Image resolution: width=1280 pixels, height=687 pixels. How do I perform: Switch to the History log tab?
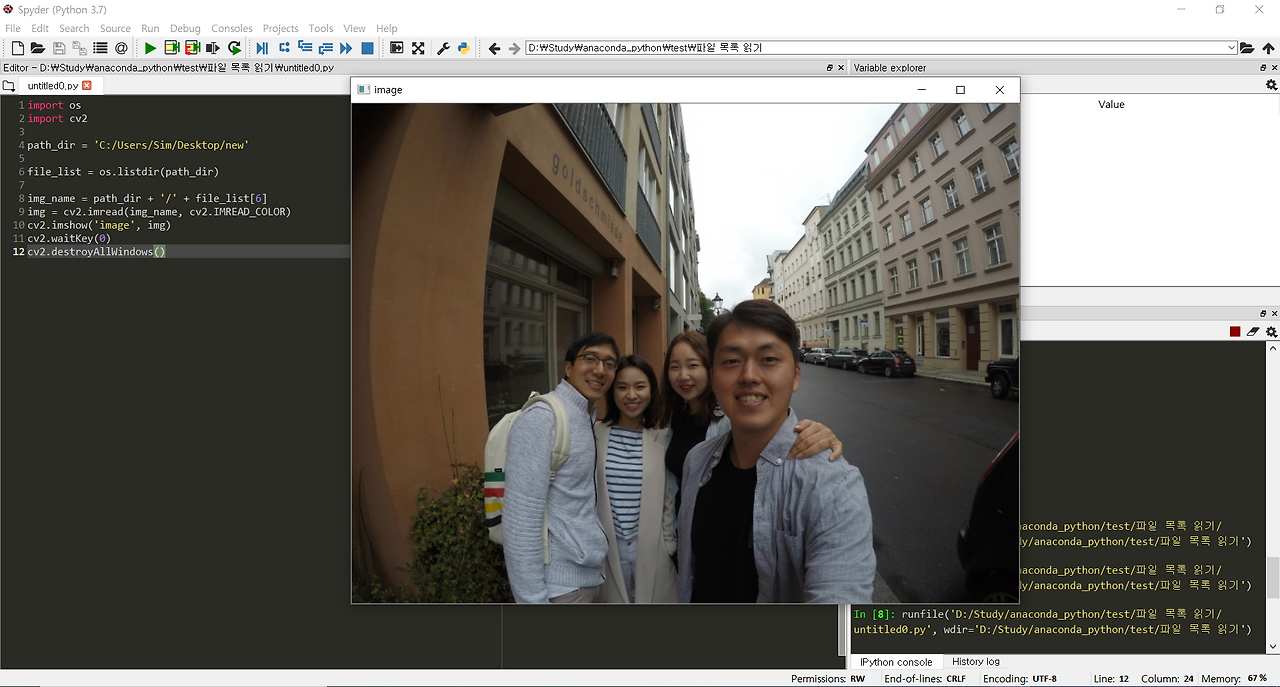click(975, 661)
